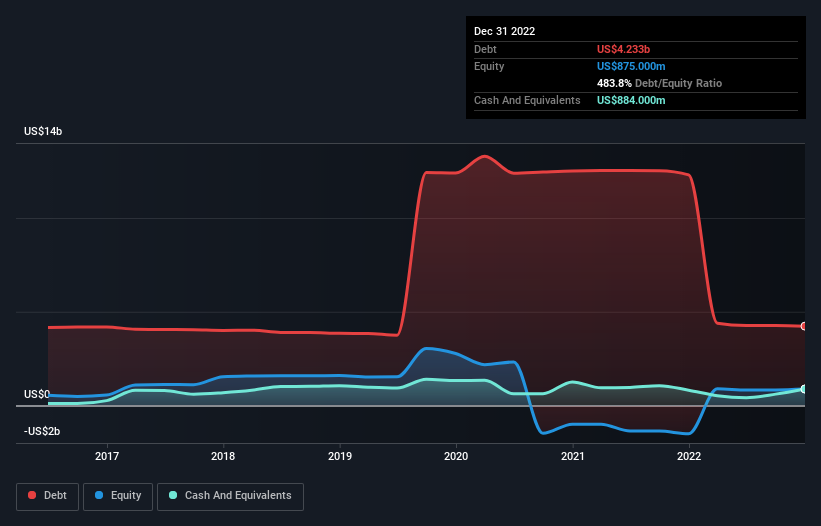Click Cash And Equivalents label in tooltip
This screenshot has width=821, height=526.
pyautogui.click(x=527, y=100)
